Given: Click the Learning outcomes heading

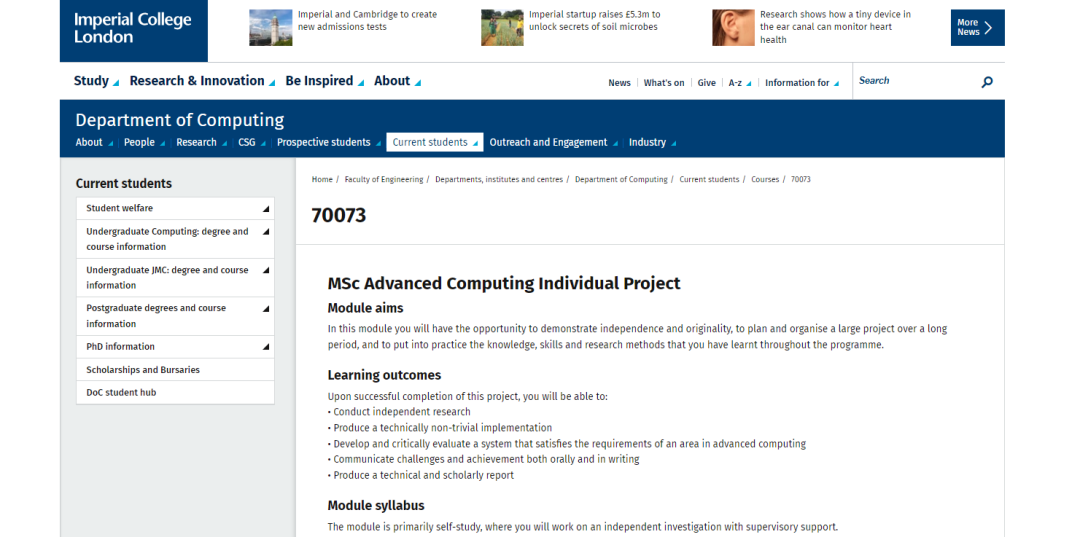Looking at the screenshot, I should pos(384,375).
